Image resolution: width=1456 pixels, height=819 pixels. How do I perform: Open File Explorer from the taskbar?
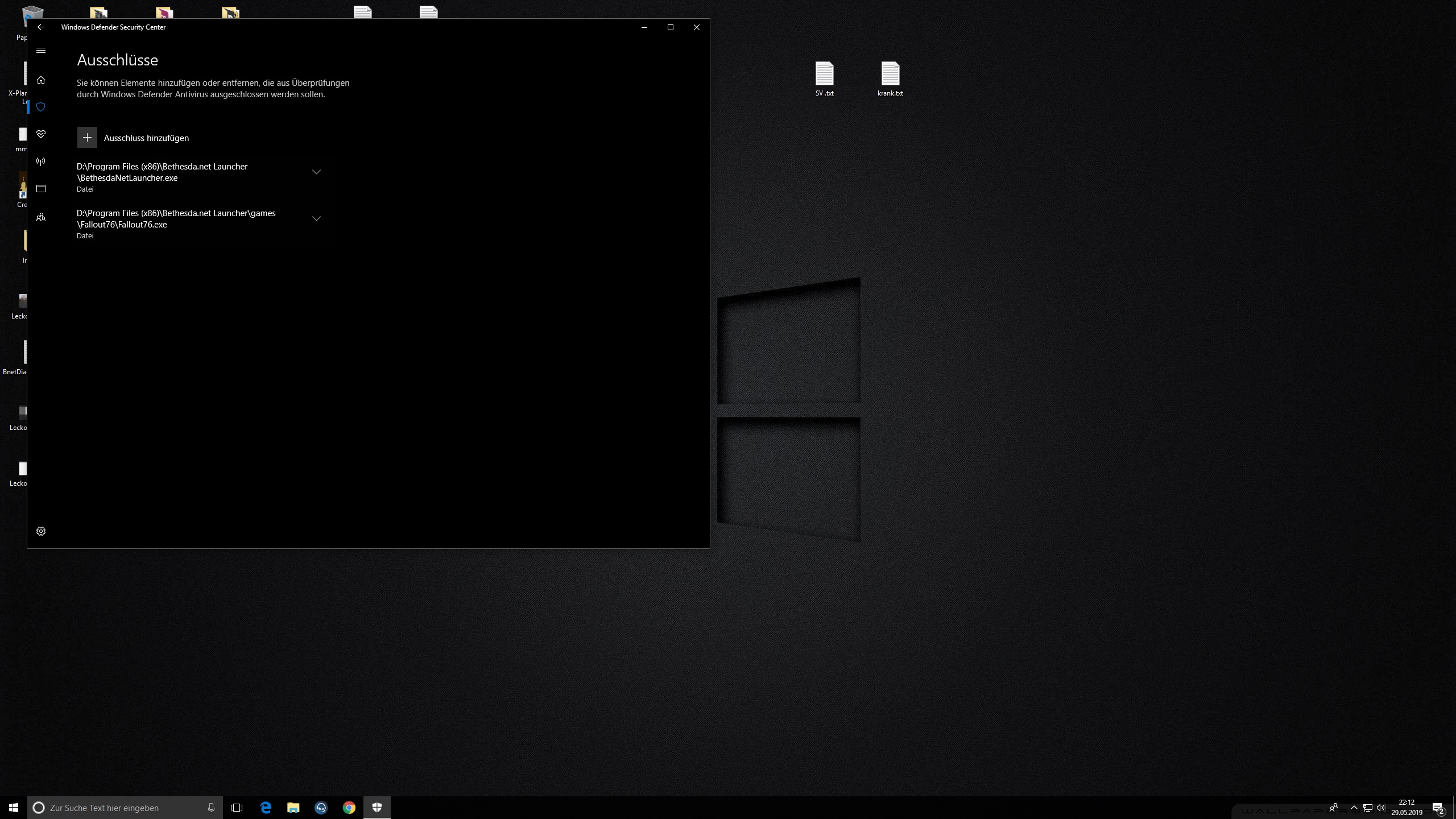293,808
